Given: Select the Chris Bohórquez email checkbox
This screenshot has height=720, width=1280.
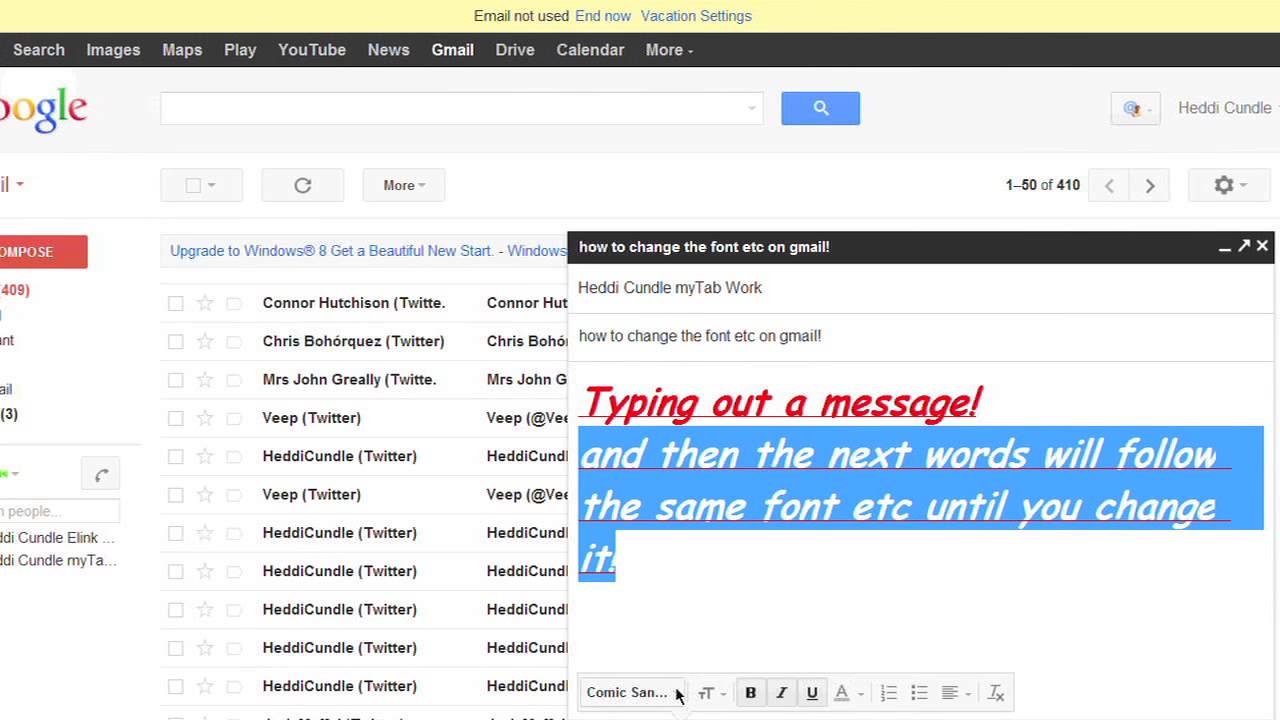Looking at the screenshot, I should click(x=176, y=341).
